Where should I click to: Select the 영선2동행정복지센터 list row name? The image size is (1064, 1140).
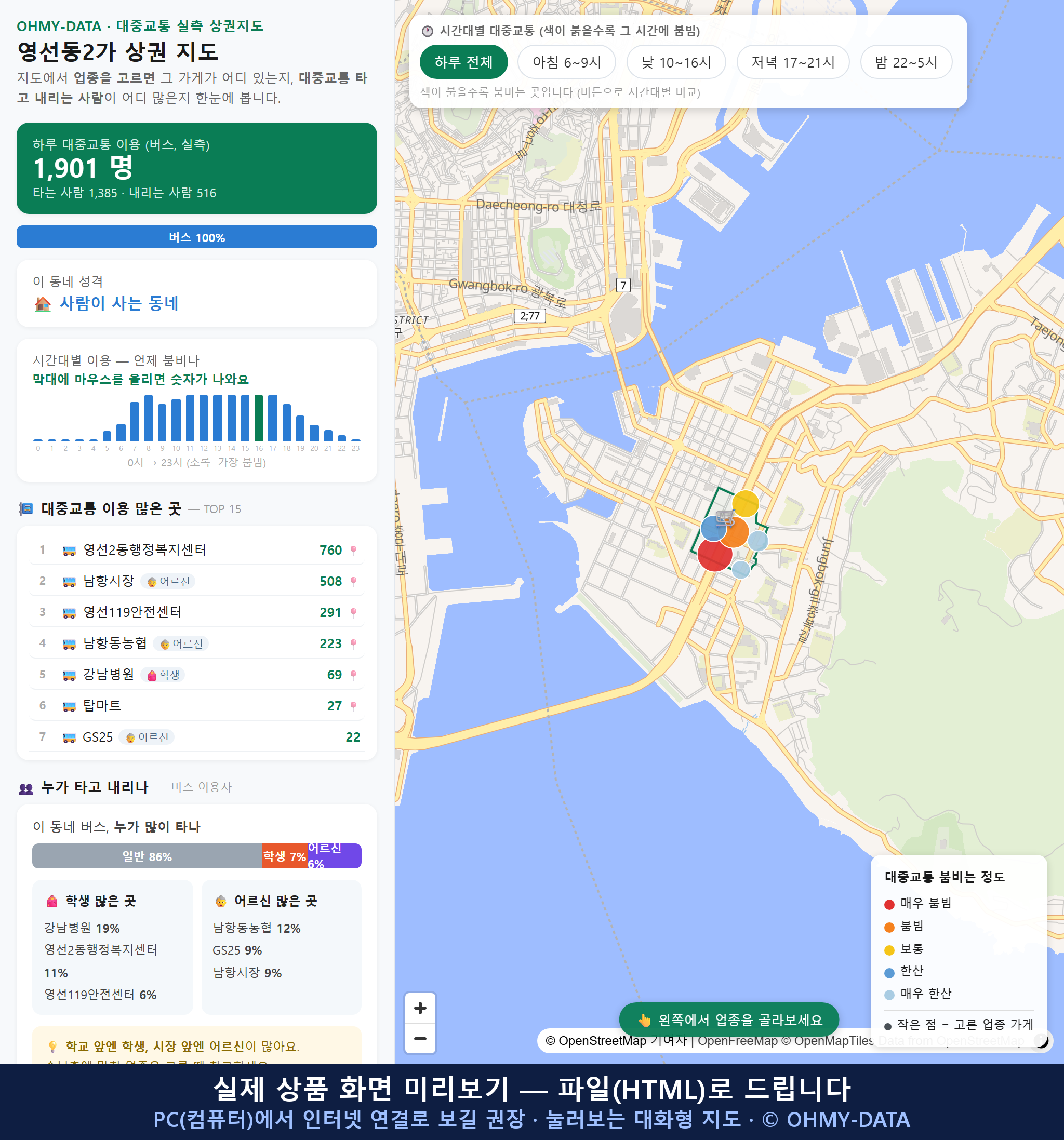(144, 550)
